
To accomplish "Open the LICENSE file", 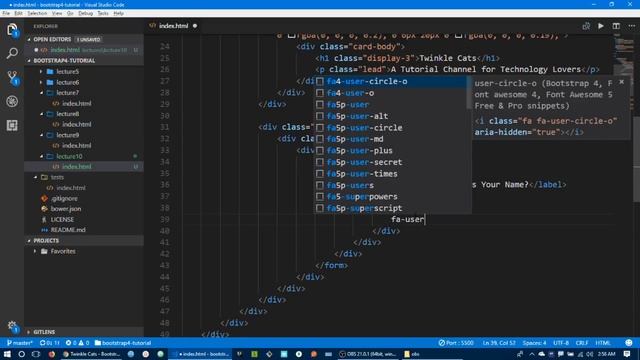I will [x=84, y=219].
